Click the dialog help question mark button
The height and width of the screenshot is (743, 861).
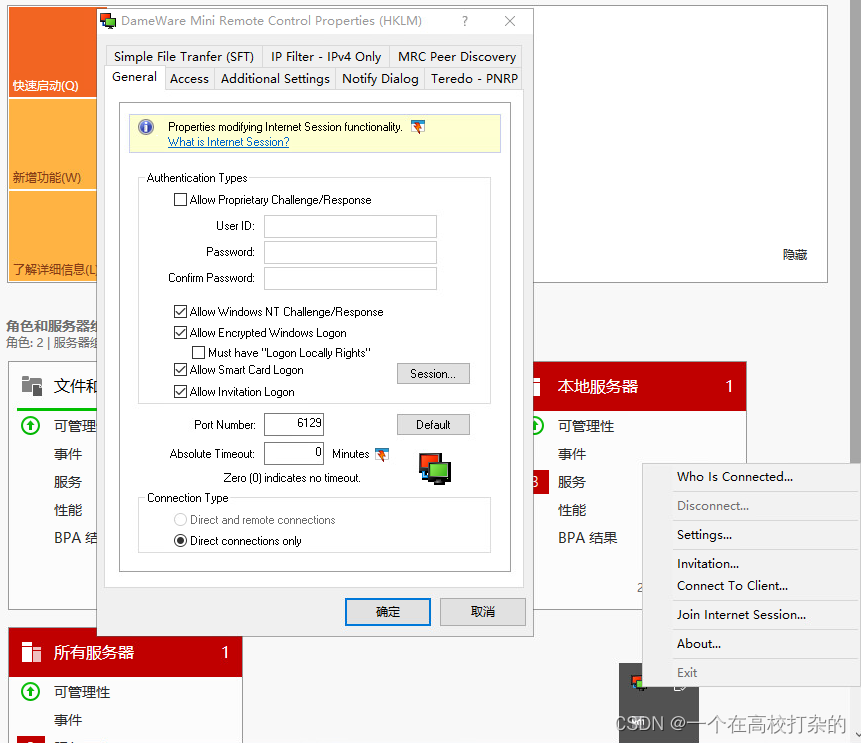pos(465,21)
